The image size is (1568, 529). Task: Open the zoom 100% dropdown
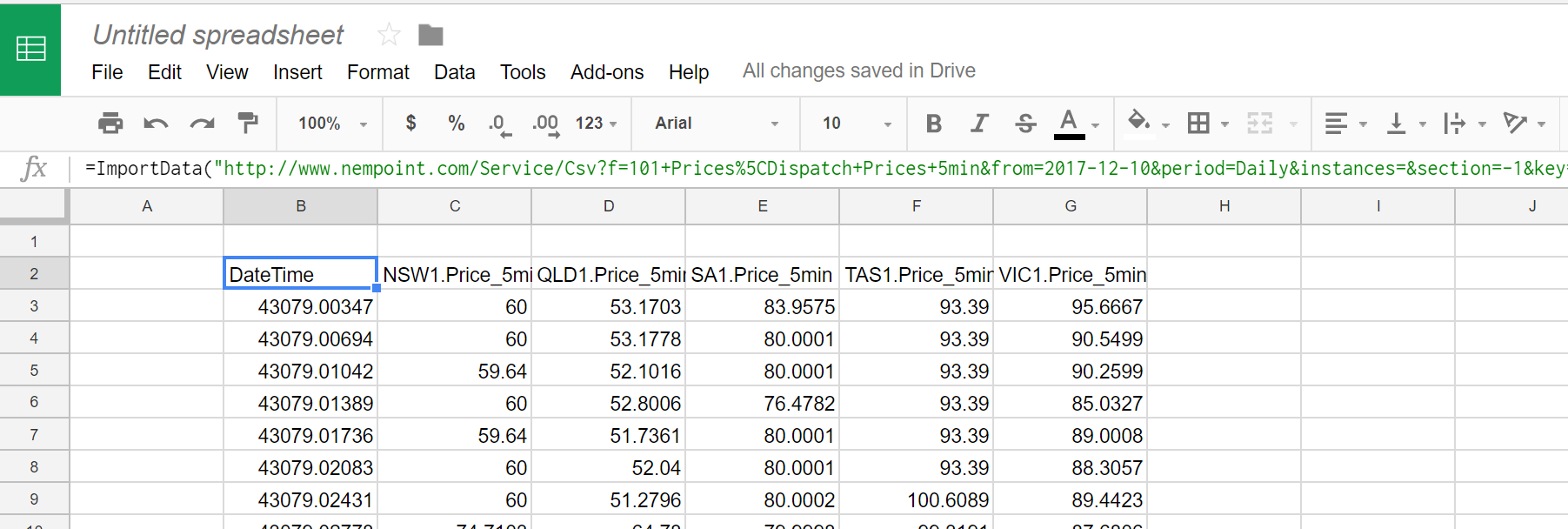click(332, 124)
